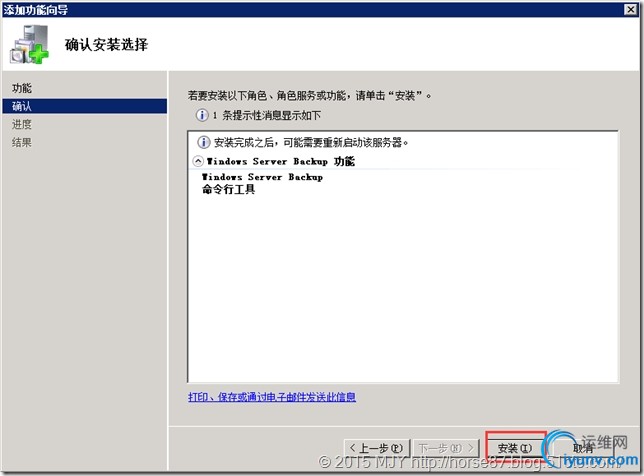This screenshot has width=644, height=476.
Task: Select the 结果 step in sidebar
Action: [22, 143]
